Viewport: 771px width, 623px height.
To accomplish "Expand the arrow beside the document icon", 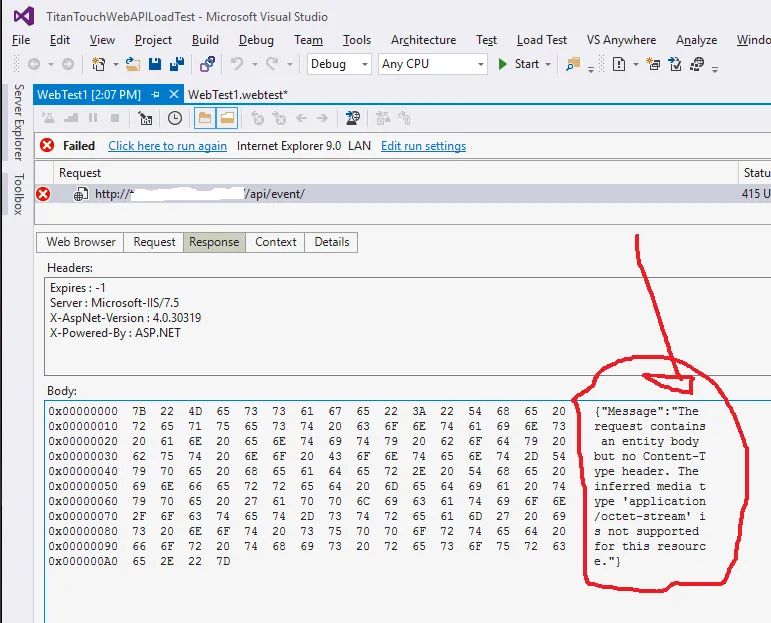I will click(x=636, y=64).
